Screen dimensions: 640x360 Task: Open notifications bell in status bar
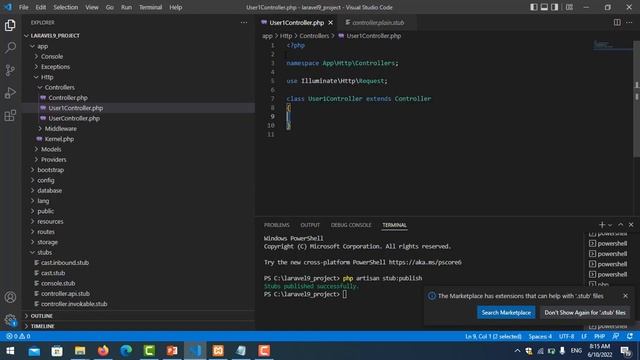tap(630, 336)
